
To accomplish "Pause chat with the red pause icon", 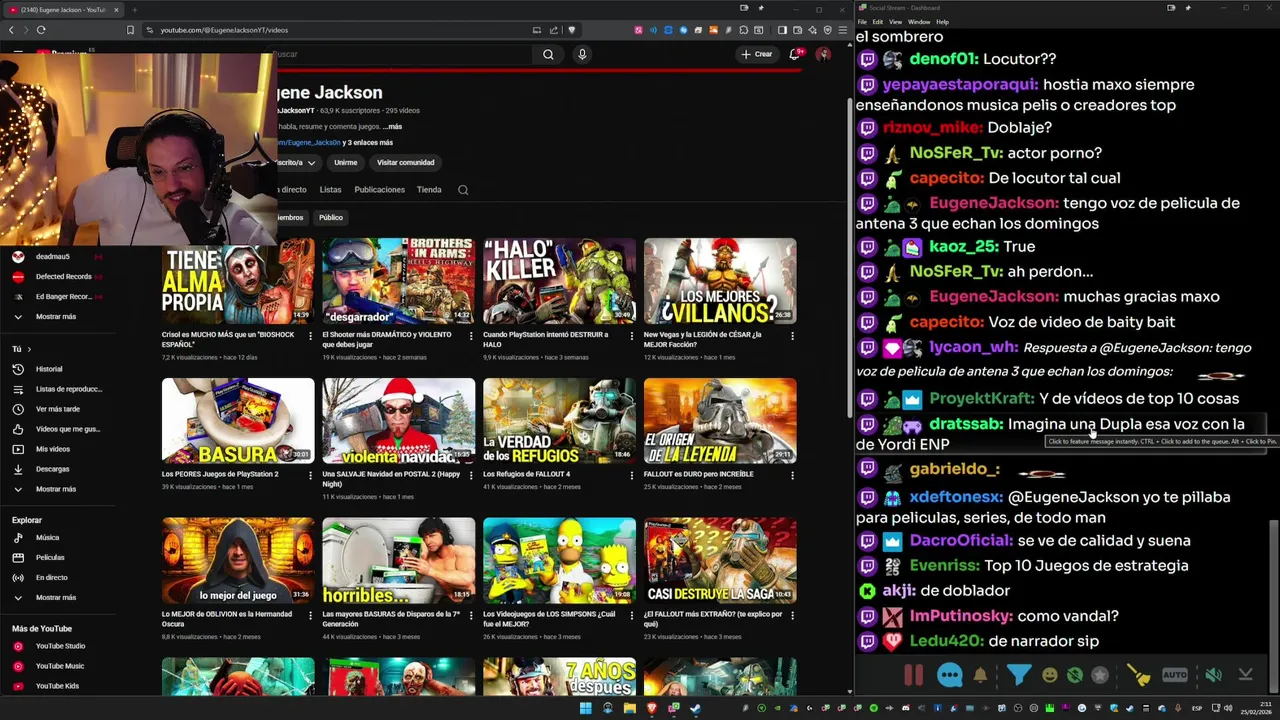I will coord(913,675).
